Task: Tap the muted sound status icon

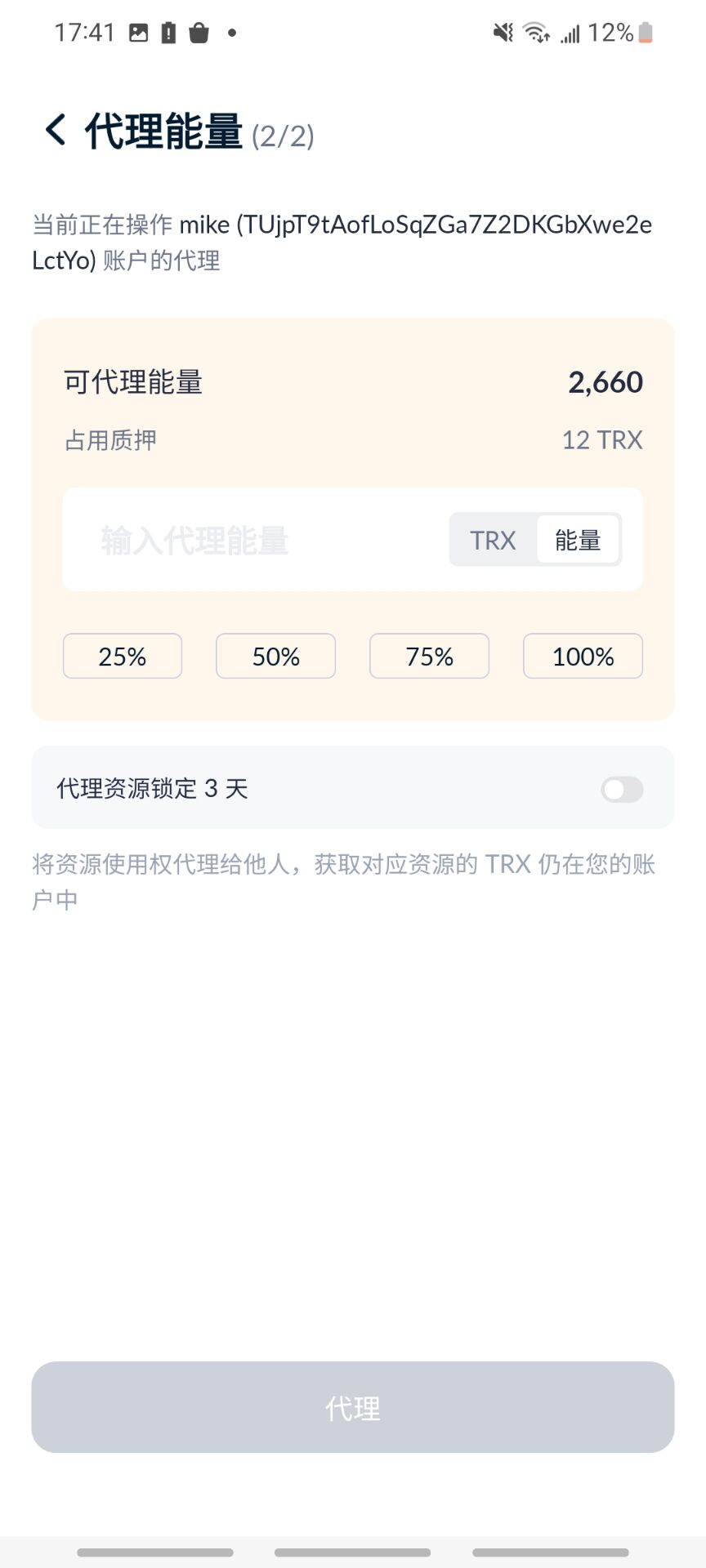Action: 503,33
